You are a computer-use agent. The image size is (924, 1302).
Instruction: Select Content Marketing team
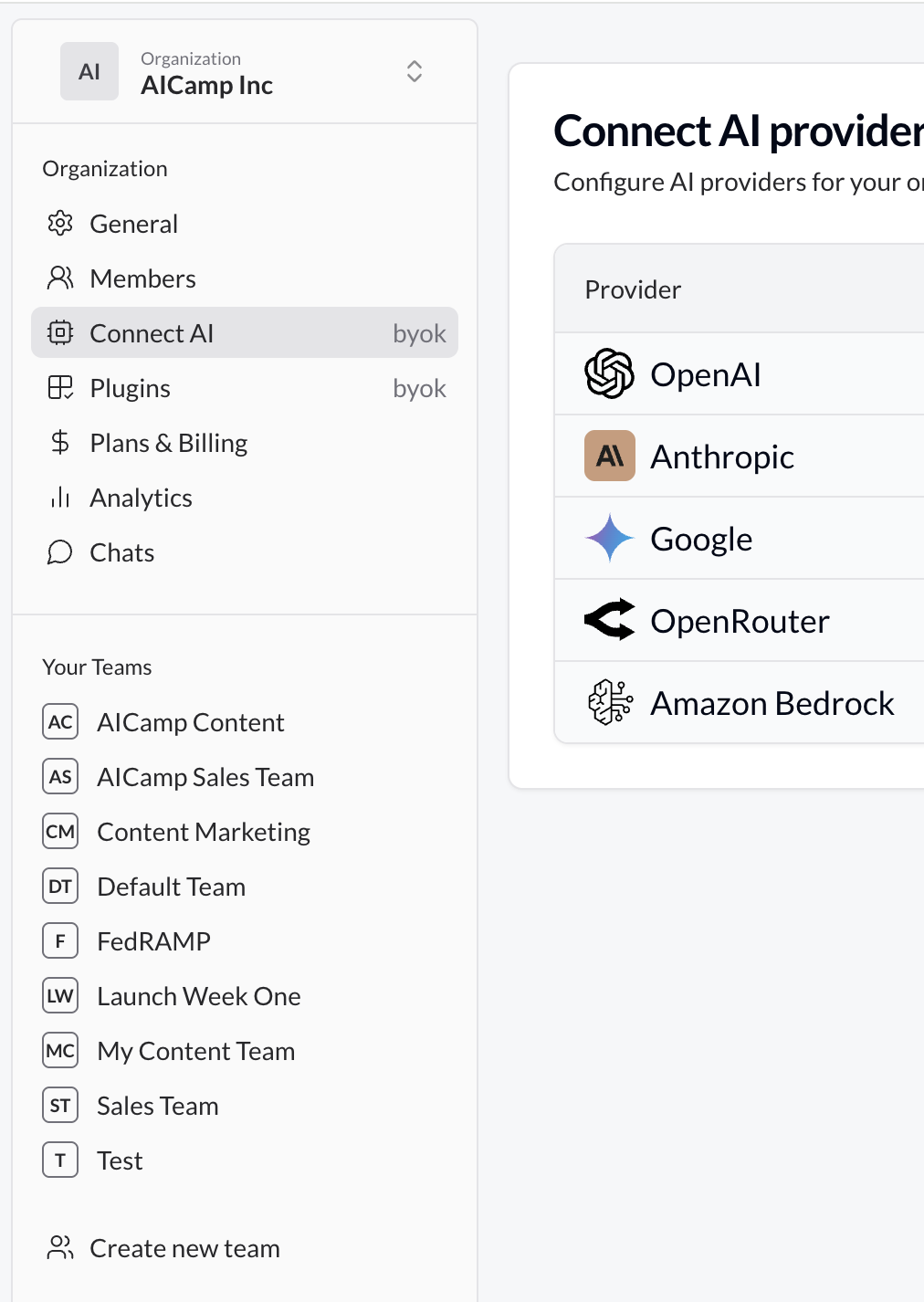245,832
